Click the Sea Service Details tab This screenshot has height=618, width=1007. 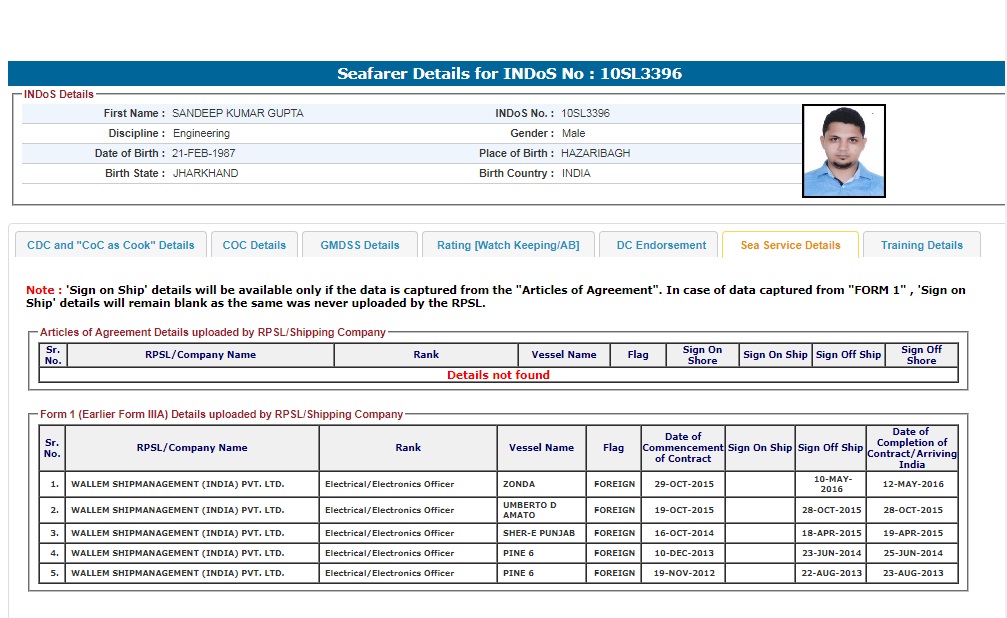(x=790, y=245)
